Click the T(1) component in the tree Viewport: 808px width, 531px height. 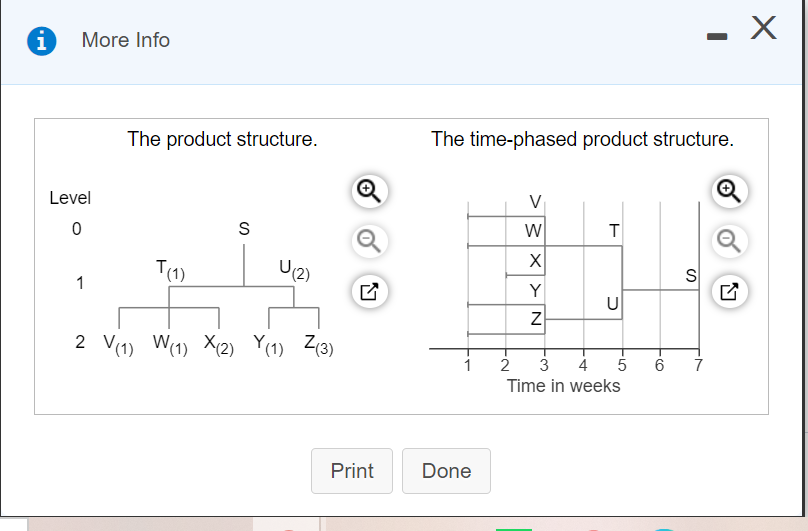pyautogui.click(x=169, y=268)
